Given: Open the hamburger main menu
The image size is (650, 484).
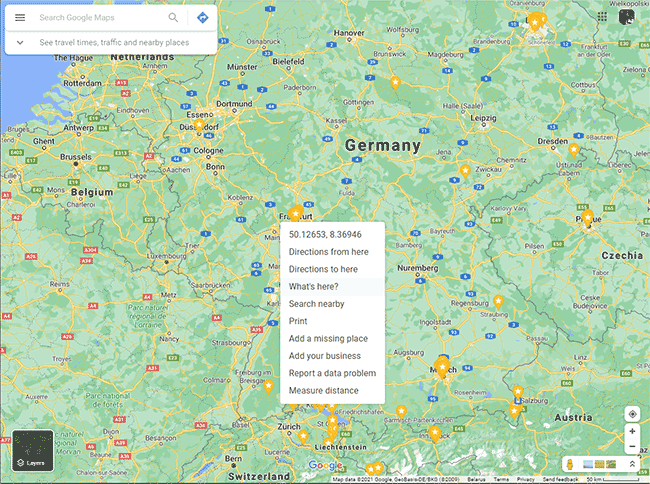Looking at the screenshot, I should [20, 17].
